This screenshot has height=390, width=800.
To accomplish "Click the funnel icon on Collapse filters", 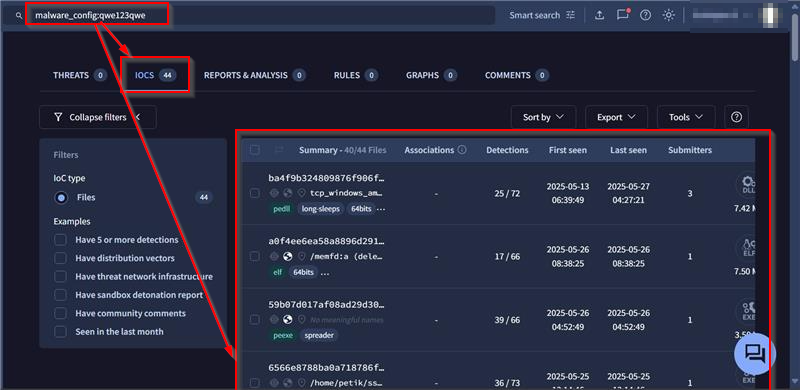I will coord(59,117).
